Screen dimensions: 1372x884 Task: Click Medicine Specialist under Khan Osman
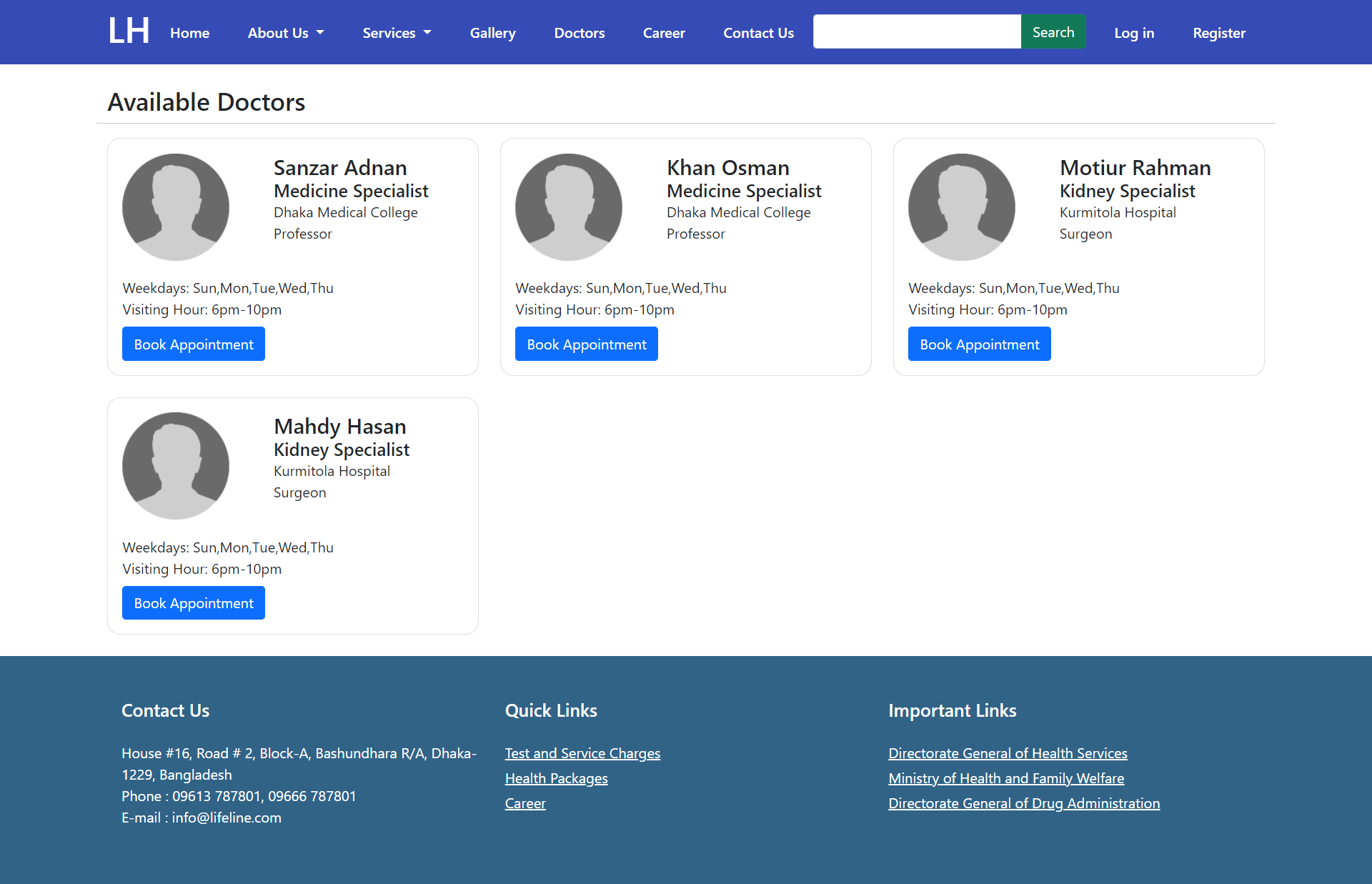(744, 191)
